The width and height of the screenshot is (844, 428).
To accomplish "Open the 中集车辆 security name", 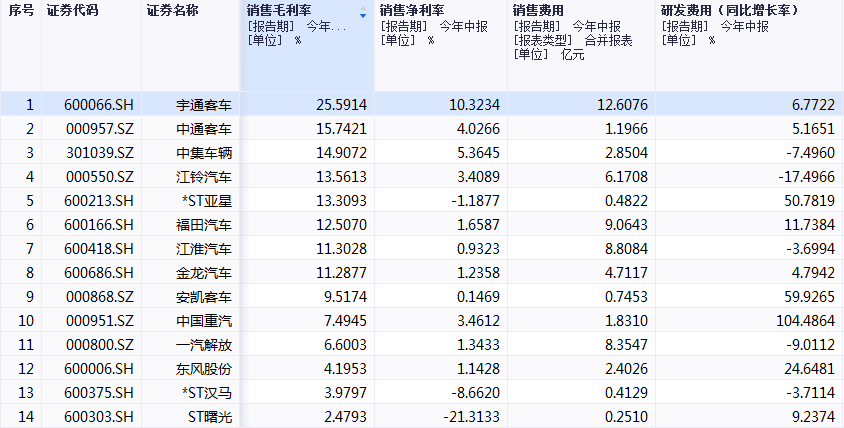I will pos(203,152).
